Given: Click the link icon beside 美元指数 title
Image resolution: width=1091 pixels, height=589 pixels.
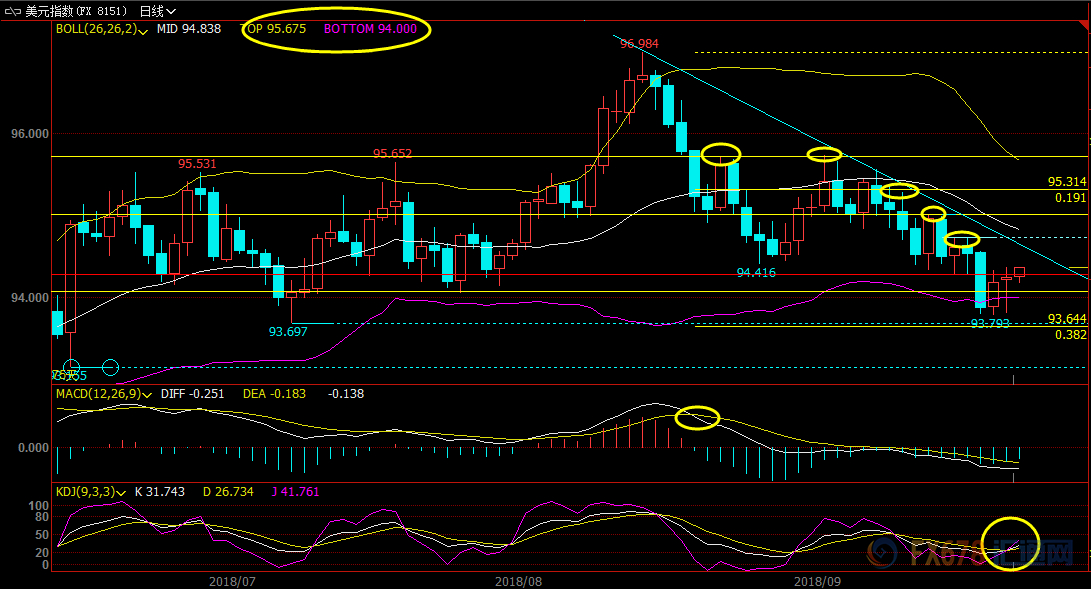Looking at the screenshot, I should (x=13, y=11).
